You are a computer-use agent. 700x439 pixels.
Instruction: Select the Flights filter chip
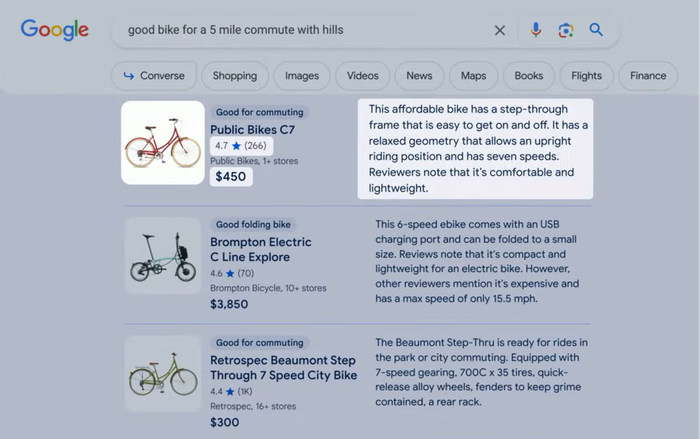coord(586,76)
